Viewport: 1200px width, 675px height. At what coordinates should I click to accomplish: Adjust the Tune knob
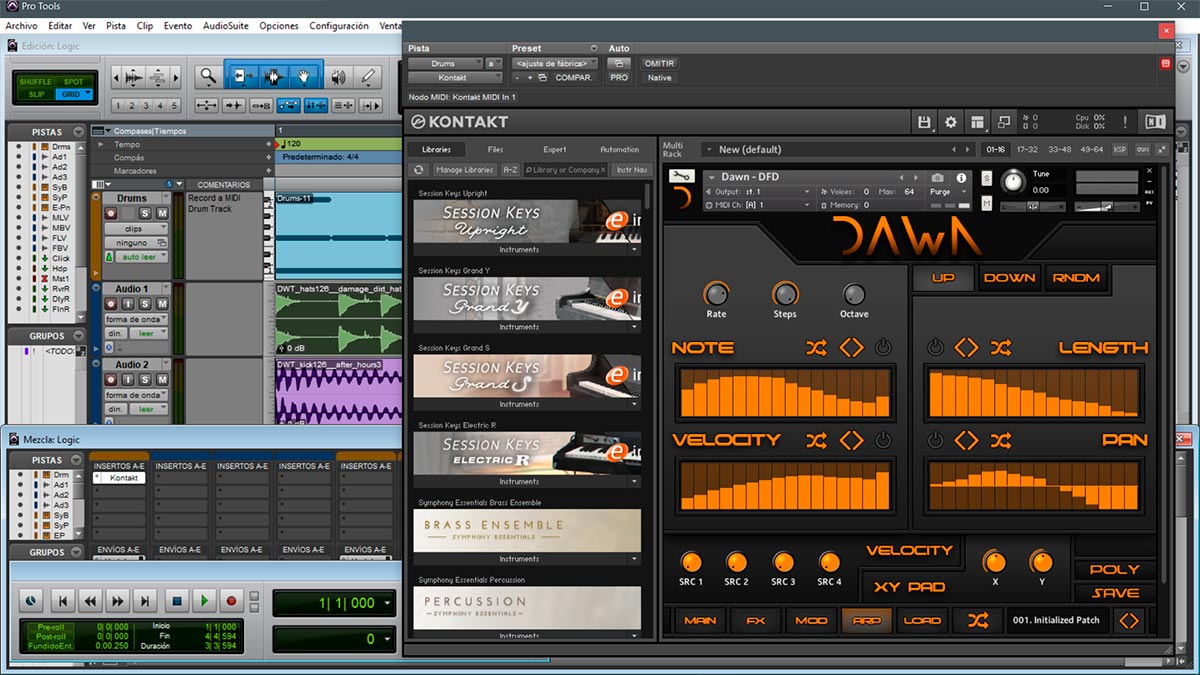click(x=1014, y=181)
